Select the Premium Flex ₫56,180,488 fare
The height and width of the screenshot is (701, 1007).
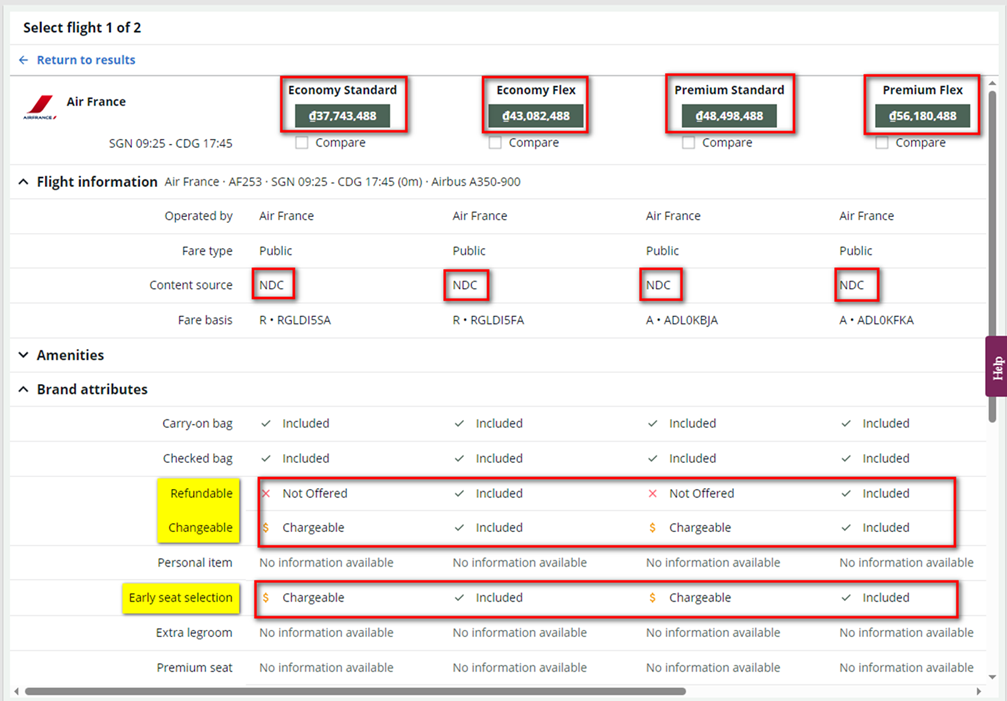click(923, 116)
